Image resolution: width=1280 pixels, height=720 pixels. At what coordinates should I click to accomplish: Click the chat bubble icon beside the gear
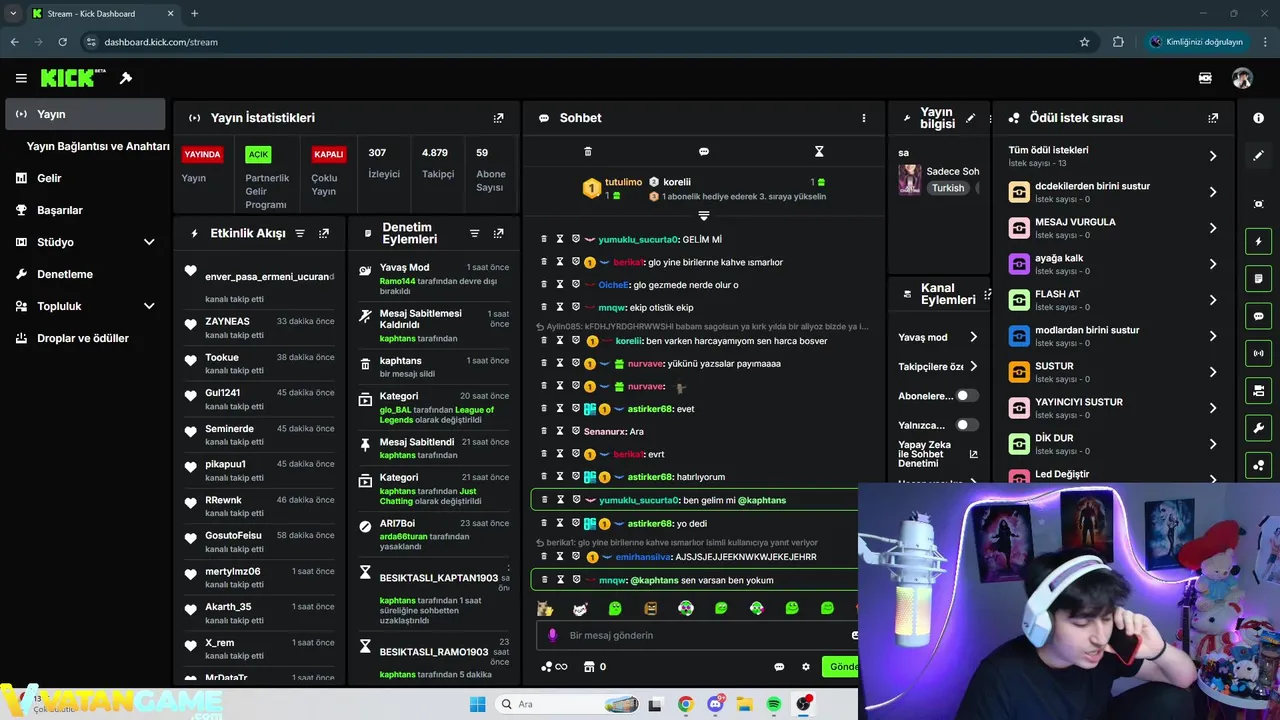coord(779,667)
